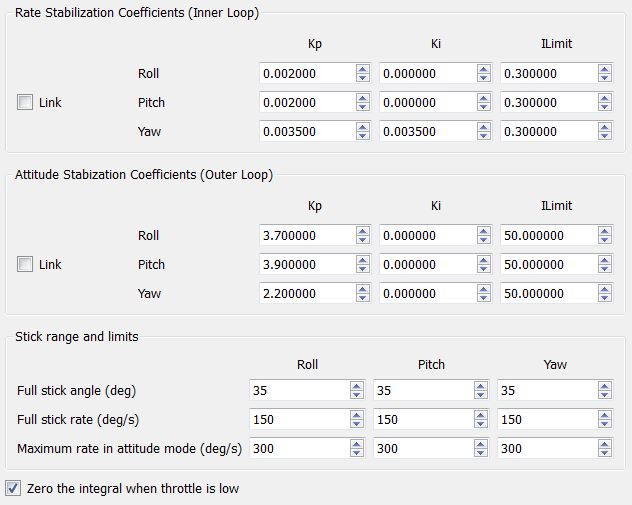This screenshot has width=632, height=505.
Task: Decrease Full stick rate Yaw value
Action: (605, 424)
